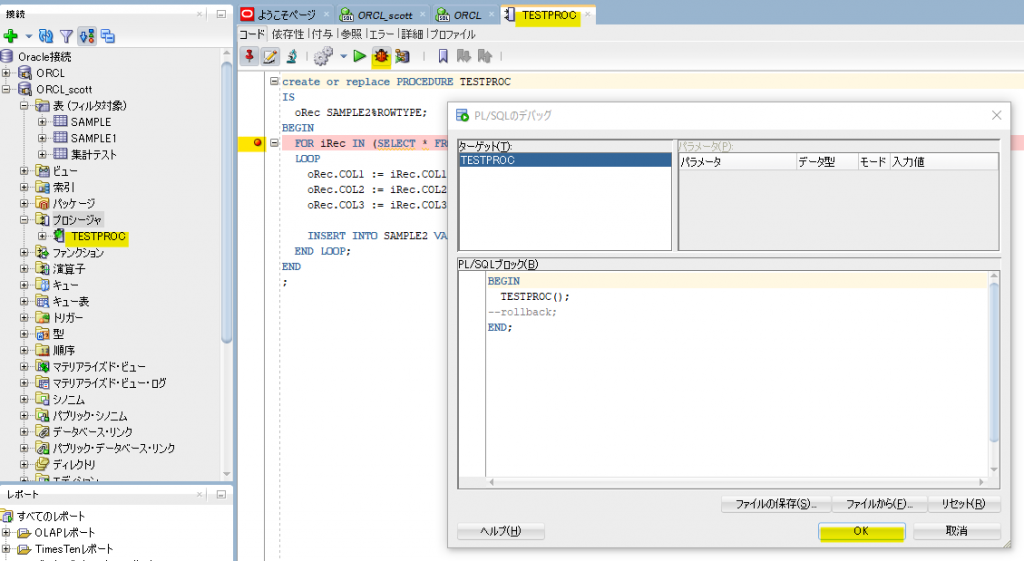Click the 取消 cancel button

(x=956, y=531)
